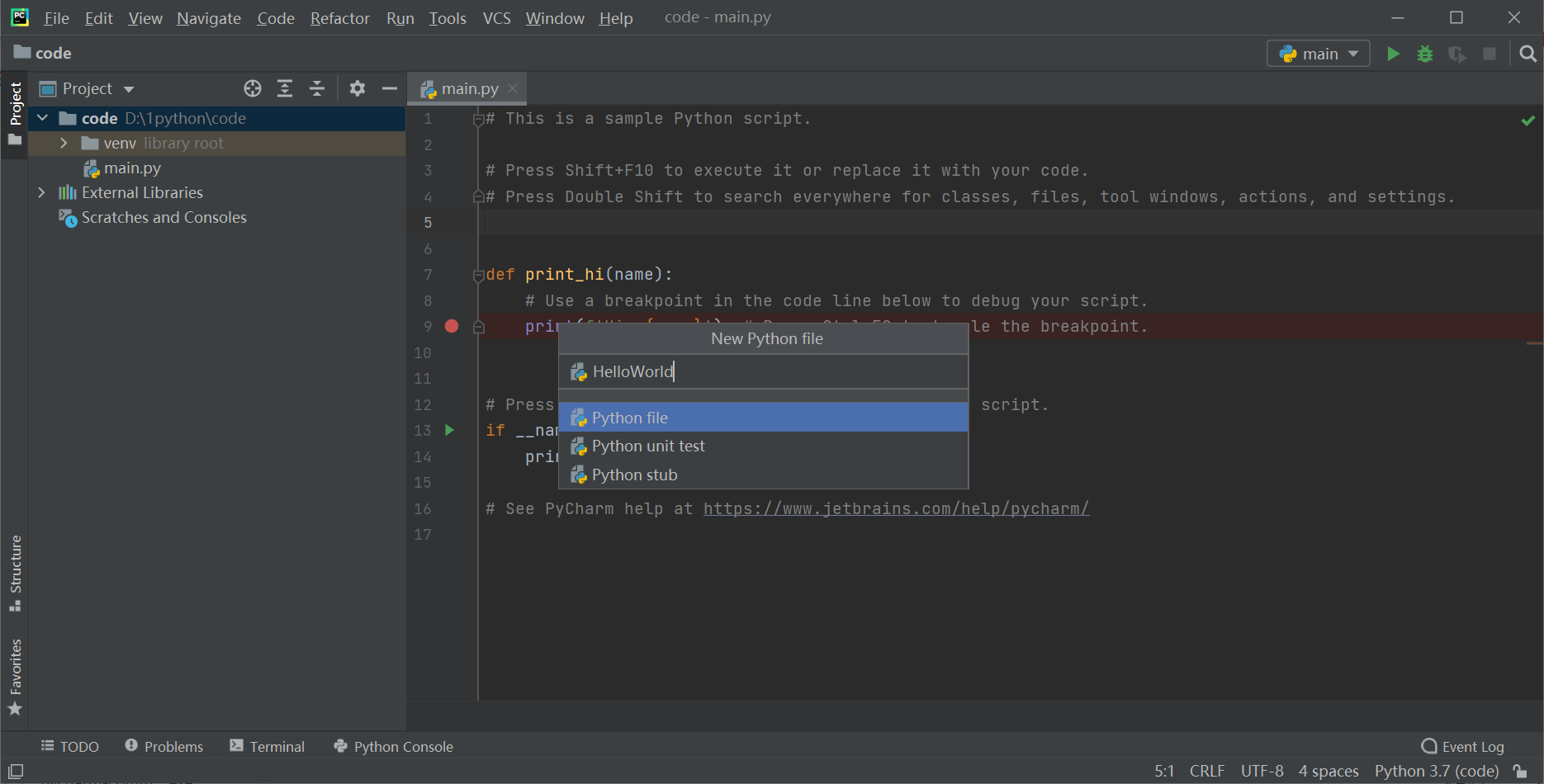Click the fold end marker on line 4
The height and width of the screenshot is (784, 1544).
(478, 197)
